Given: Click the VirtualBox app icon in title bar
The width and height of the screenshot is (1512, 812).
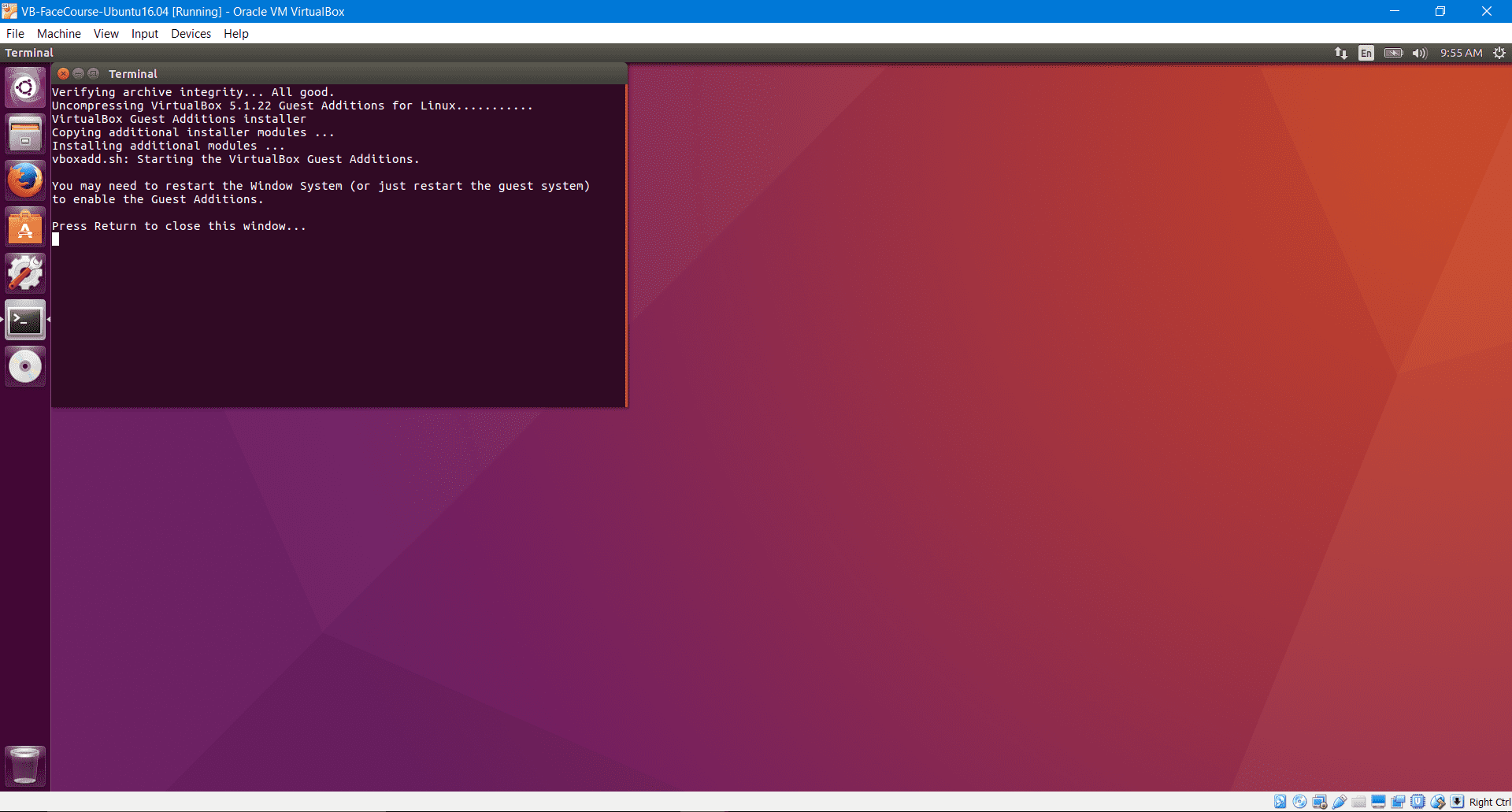Looking at the screenshot, I should pyautogui.click(x=9, y=11).
